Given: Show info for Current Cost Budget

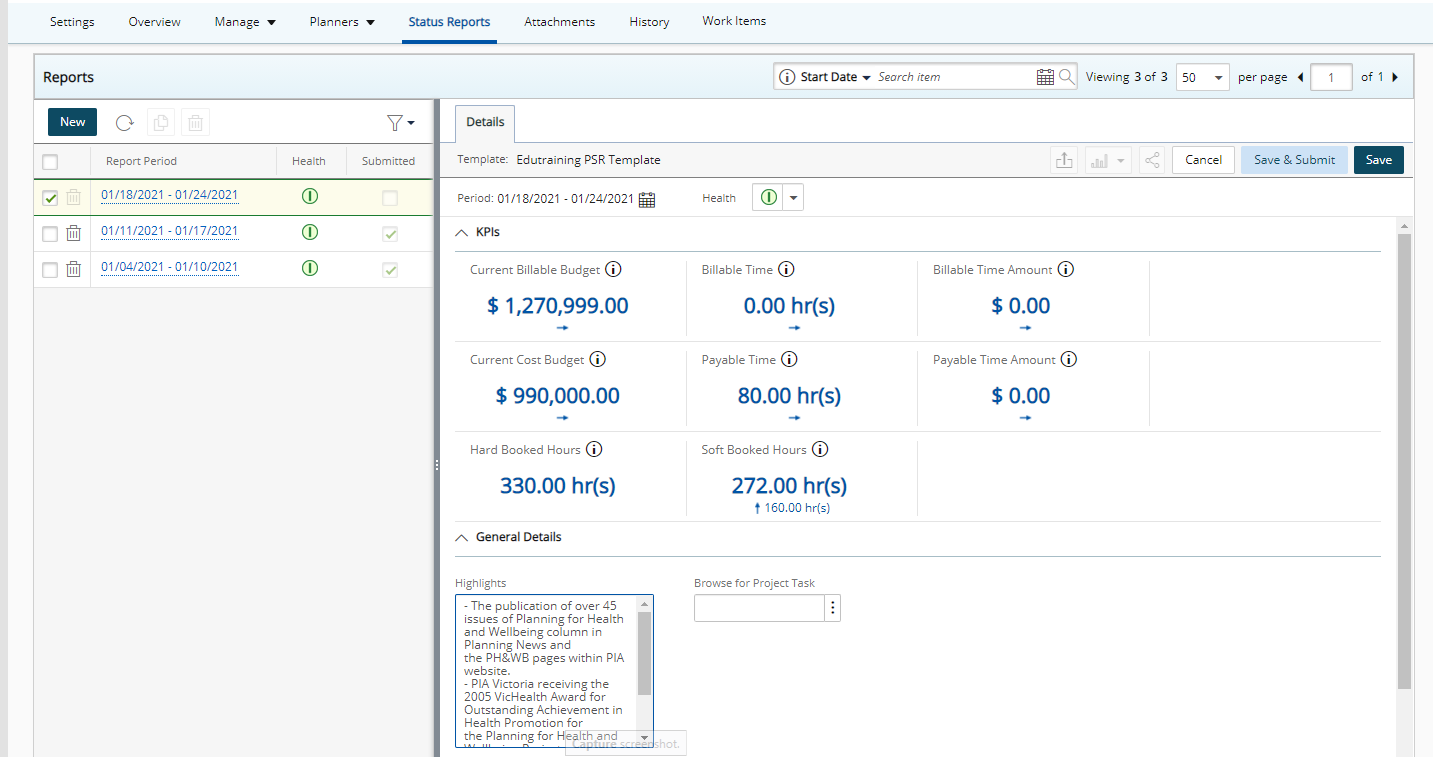Looking at the screenshot, I should [597, 360].
